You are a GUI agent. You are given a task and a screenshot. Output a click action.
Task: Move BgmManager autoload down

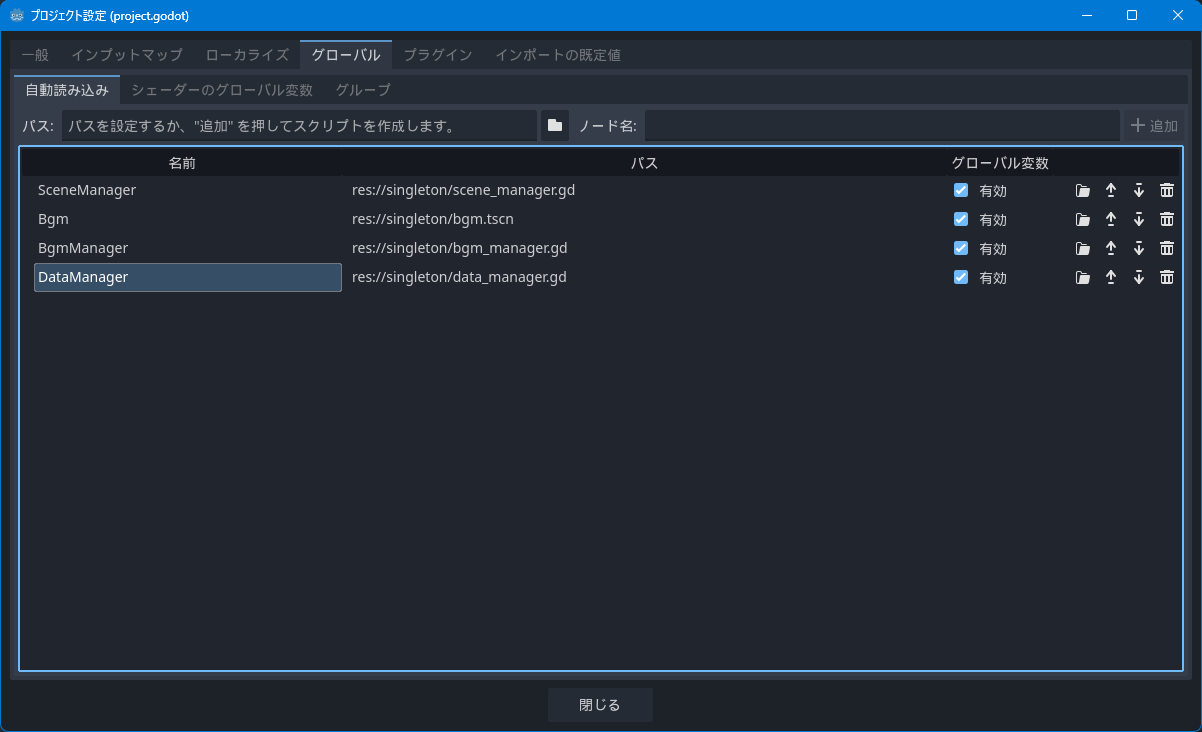[x=1138, y=248]
